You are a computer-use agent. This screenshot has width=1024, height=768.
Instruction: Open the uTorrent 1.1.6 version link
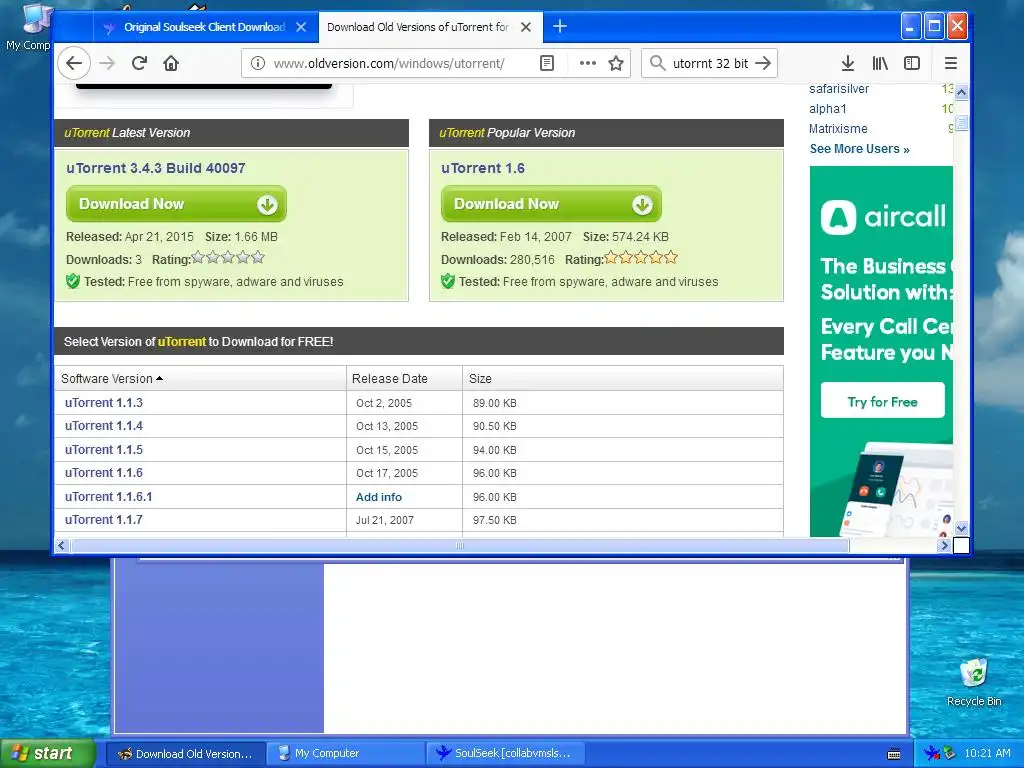click(x=104, y=473)
